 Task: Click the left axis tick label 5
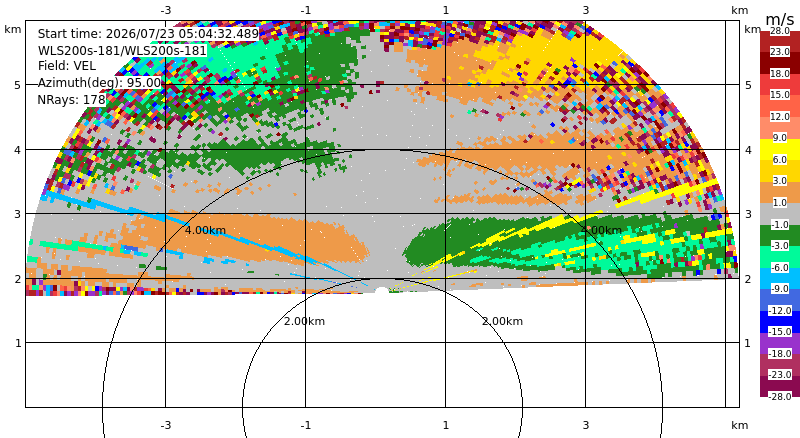(x=18, y=85)
